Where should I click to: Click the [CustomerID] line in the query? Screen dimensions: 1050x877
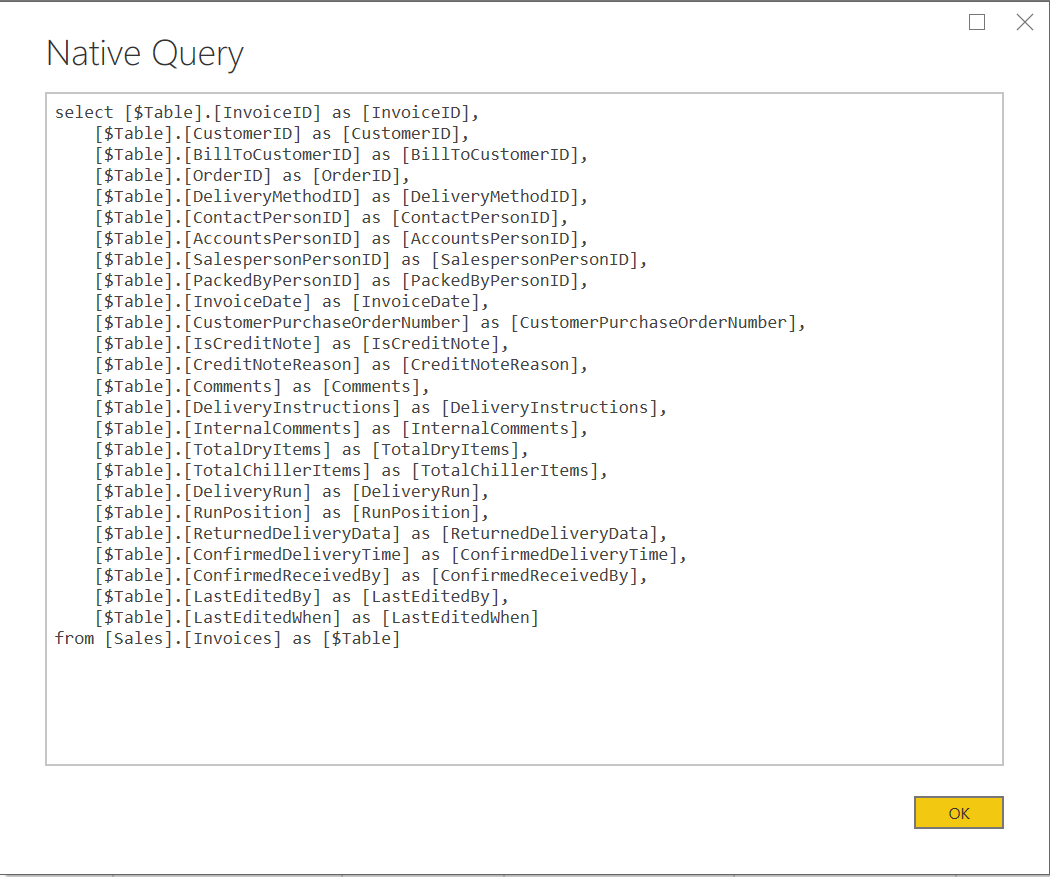281,134
